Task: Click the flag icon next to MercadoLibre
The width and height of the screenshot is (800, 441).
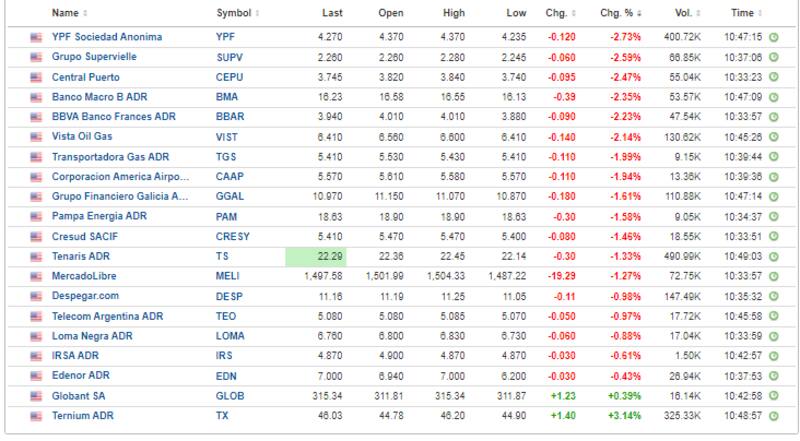Action: point(36,277)
